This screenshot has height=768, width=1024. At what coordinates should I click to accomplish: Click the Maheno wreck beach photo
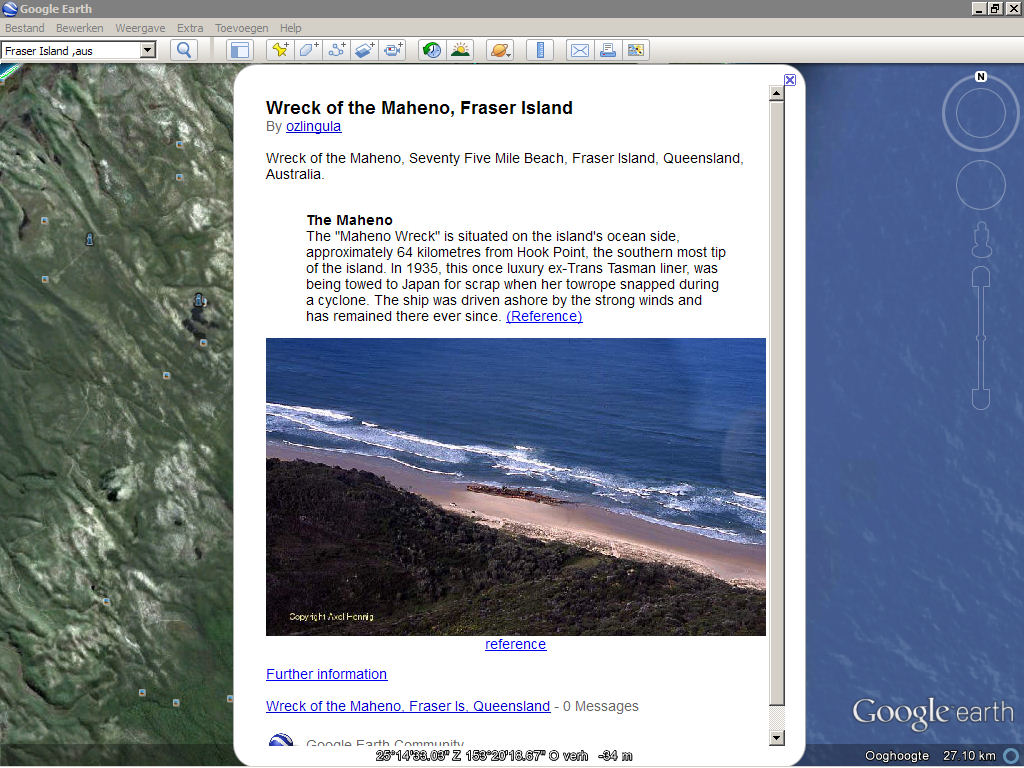(516, 487)
